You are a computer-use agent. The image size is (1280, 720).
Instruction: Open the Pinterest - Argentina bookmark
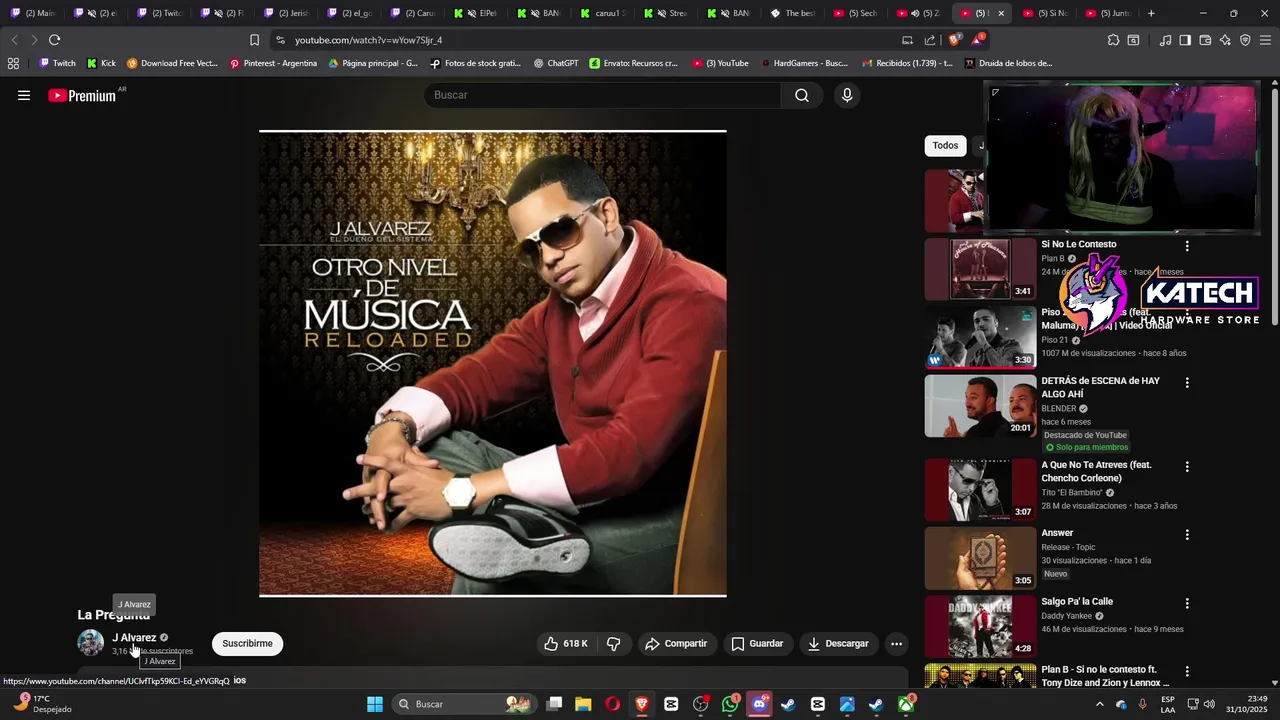pyautogui.click(x=273, y=63)
